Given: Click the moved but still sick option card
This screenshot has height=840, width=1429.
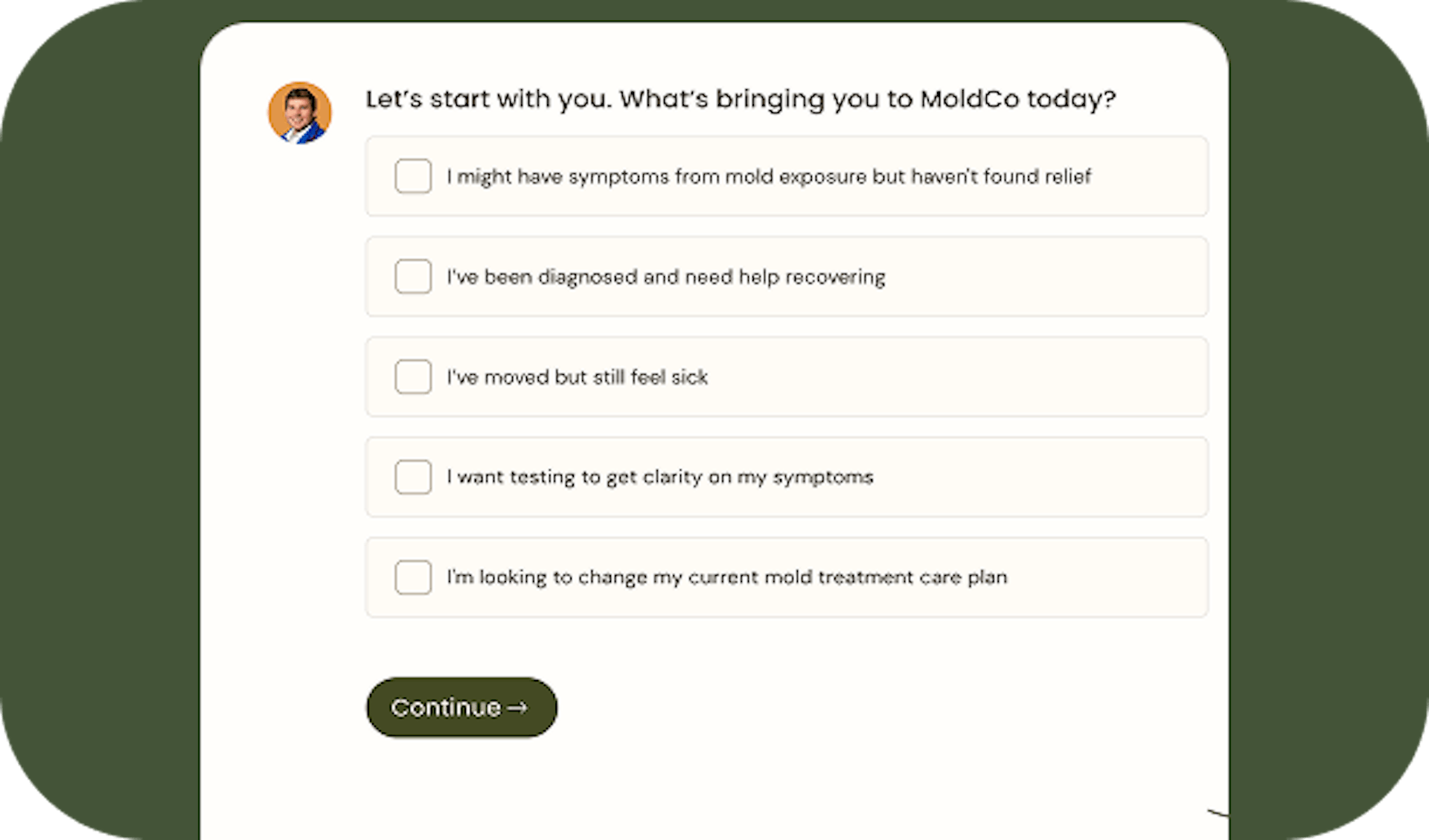Looking at the screenshot, I should click(x=786, y=376).
